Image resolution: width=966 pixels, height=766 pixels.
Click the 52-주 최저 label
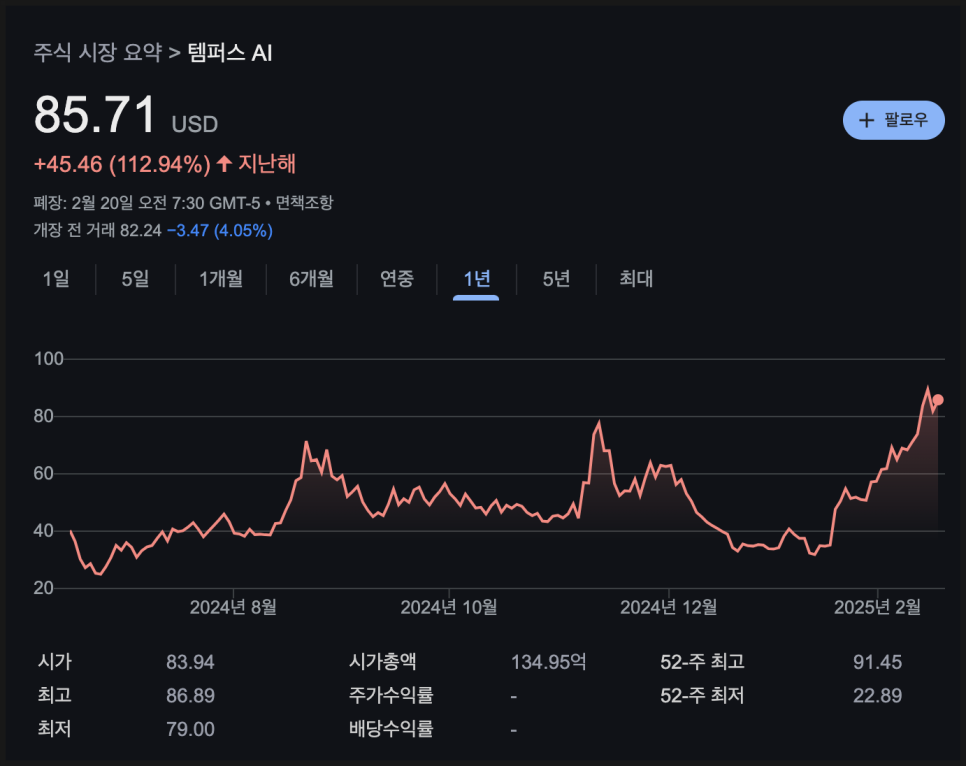pyautogui.click(x=702, y=695)
